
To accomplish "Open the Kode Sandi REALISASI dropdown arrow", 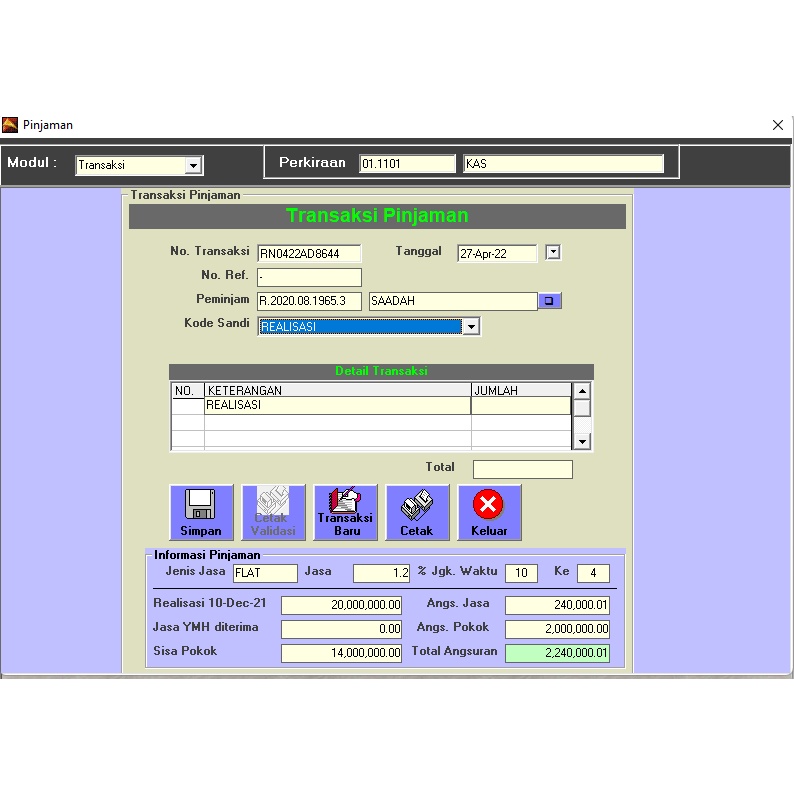I will (x=471, y=327).
